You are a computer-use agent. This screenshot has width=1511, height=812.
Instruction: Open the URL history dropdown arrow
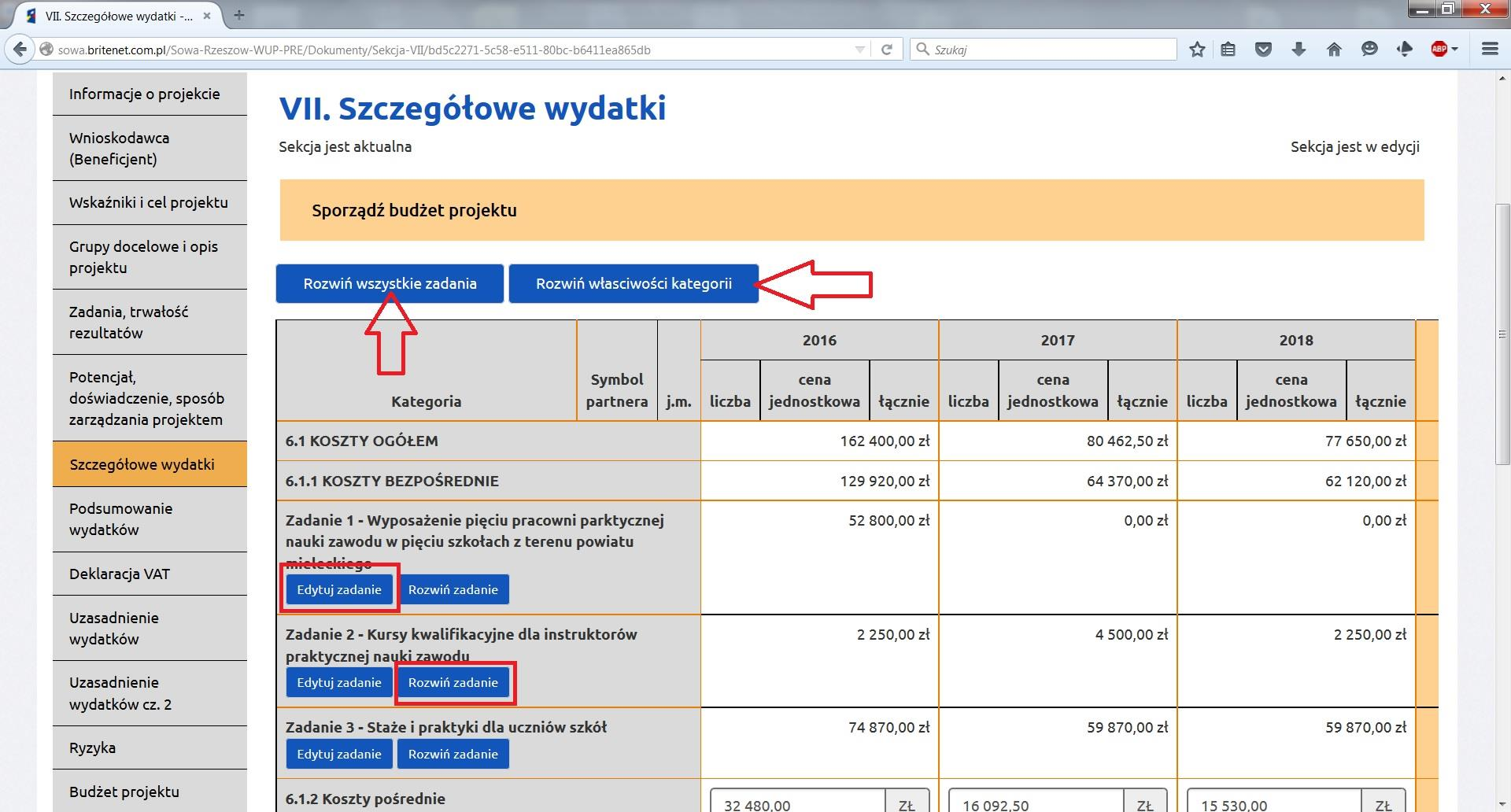(859, 50)
